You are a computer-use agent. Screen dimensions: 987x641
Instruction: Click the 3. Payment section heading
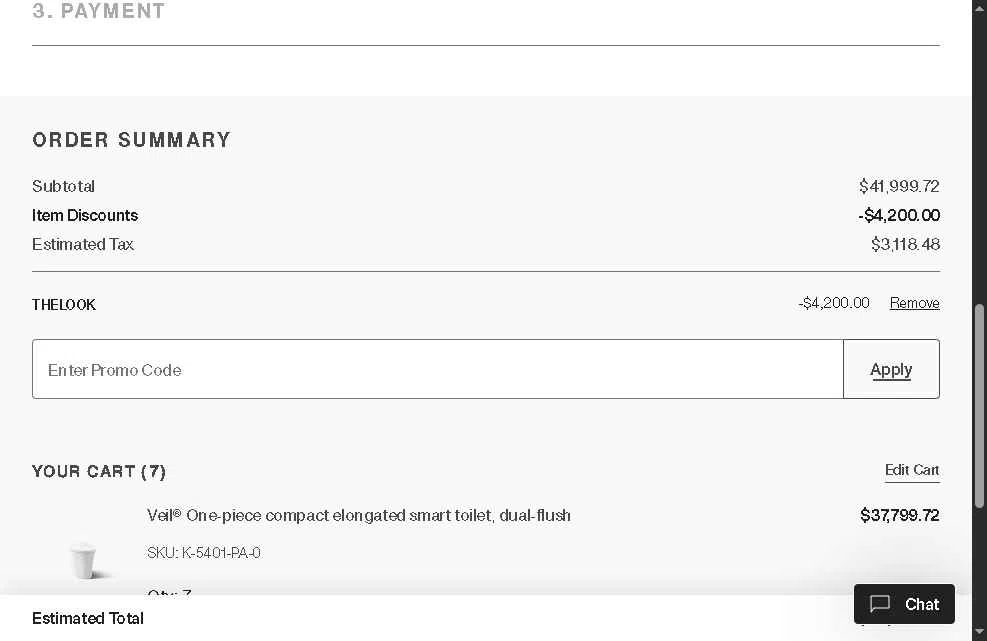coord(99,12)
